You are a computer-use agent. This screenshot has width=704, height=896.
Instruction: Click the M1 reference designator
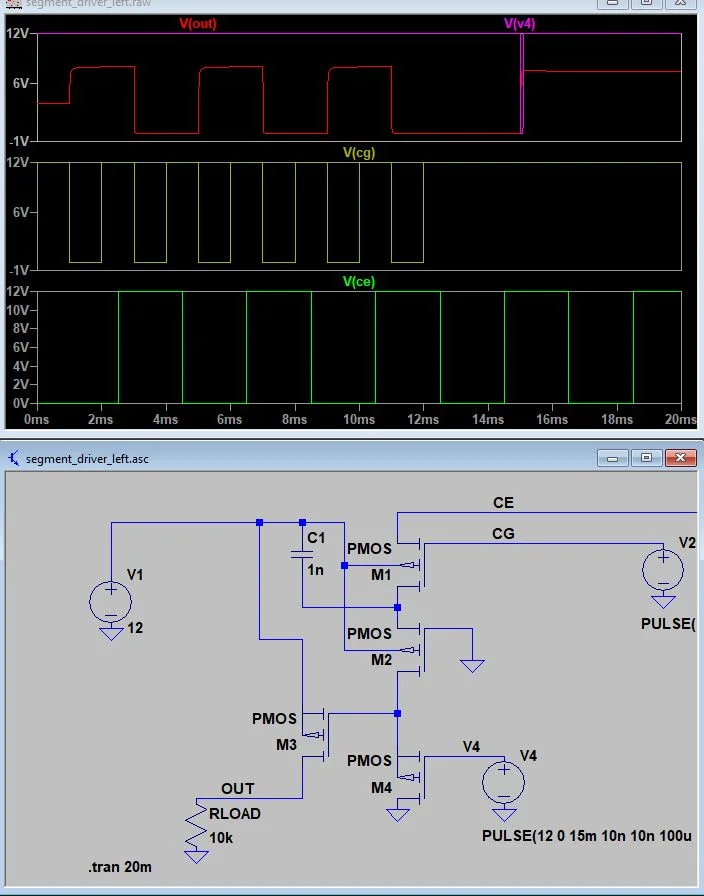381,575
